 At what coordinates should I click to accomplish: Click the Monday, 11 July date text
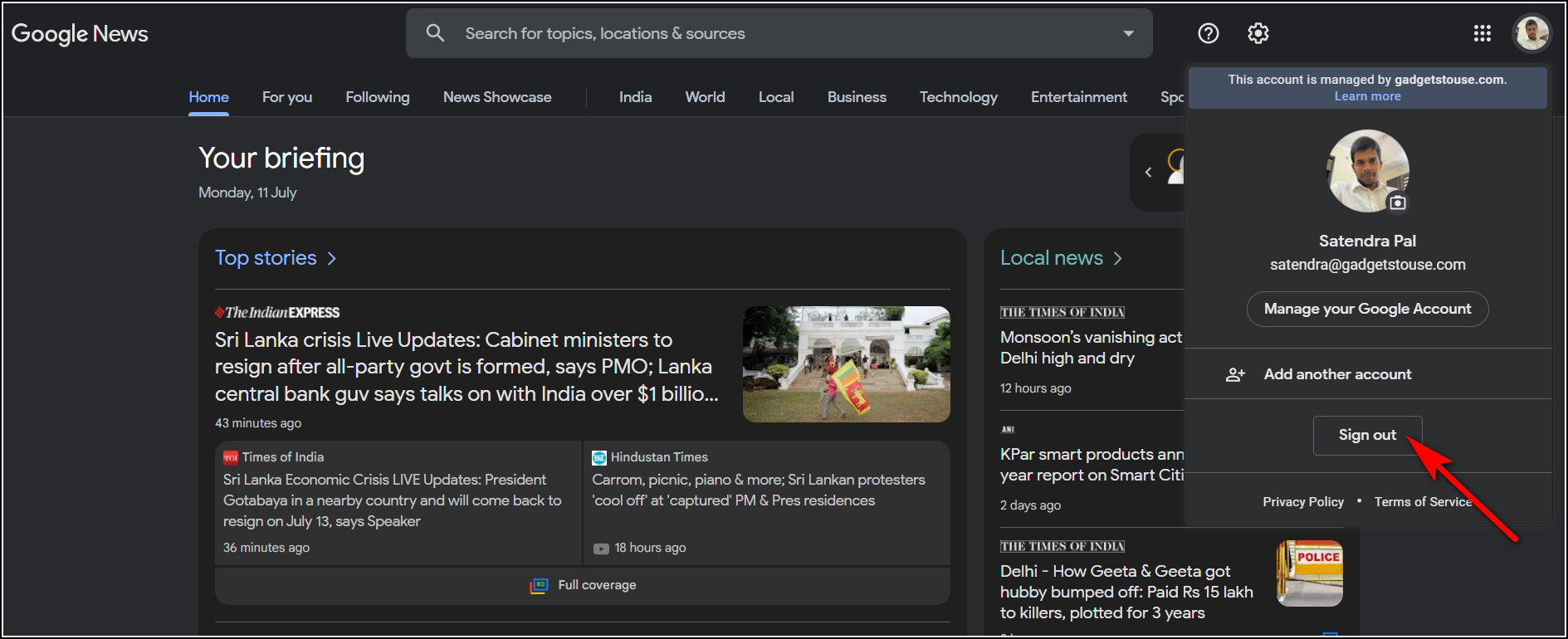pos(247,193)
